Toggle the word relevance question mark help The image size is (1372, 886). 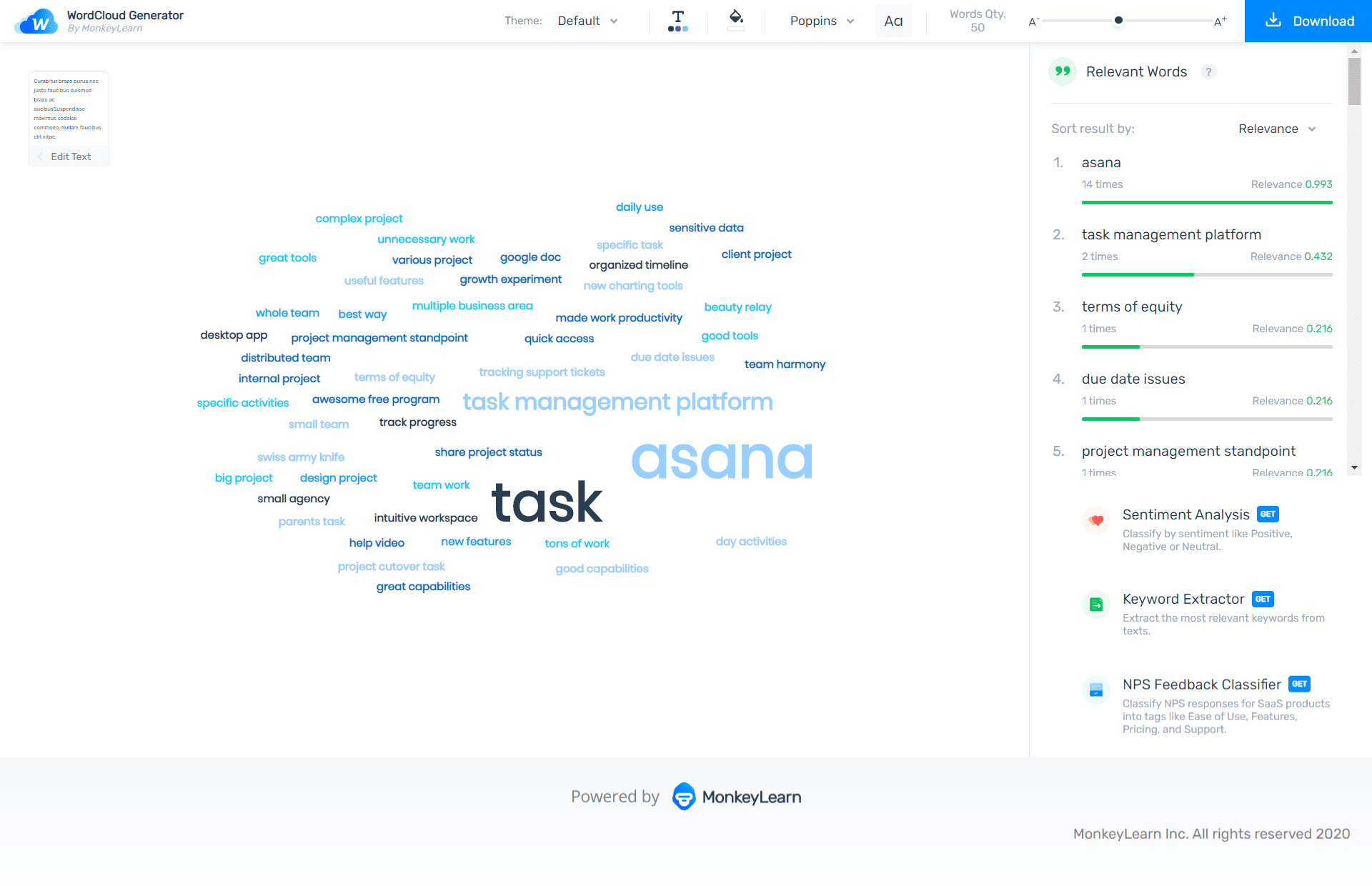click(x=1209, y=71)
